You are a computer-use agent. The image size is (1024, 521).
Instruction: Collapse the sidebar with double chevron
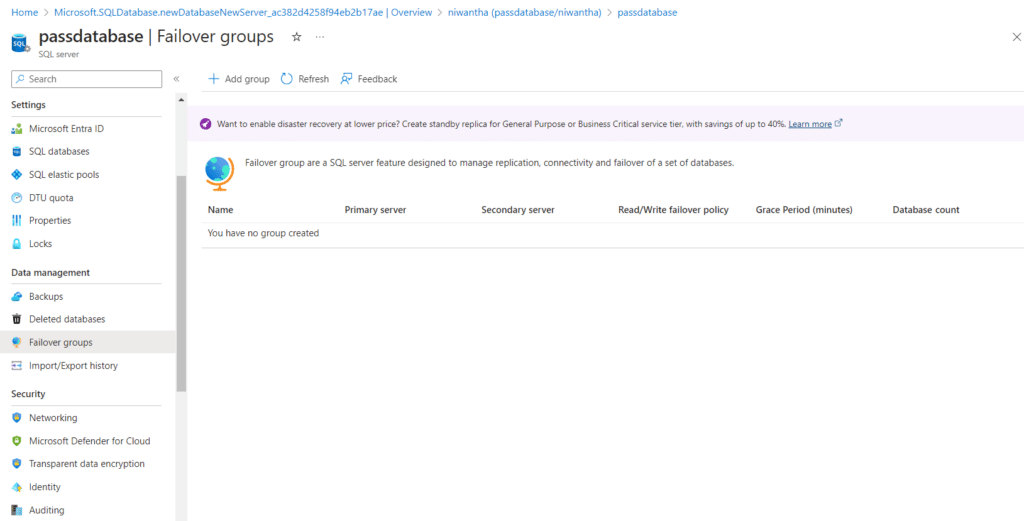pyautogui.click(x=176, y=79)
